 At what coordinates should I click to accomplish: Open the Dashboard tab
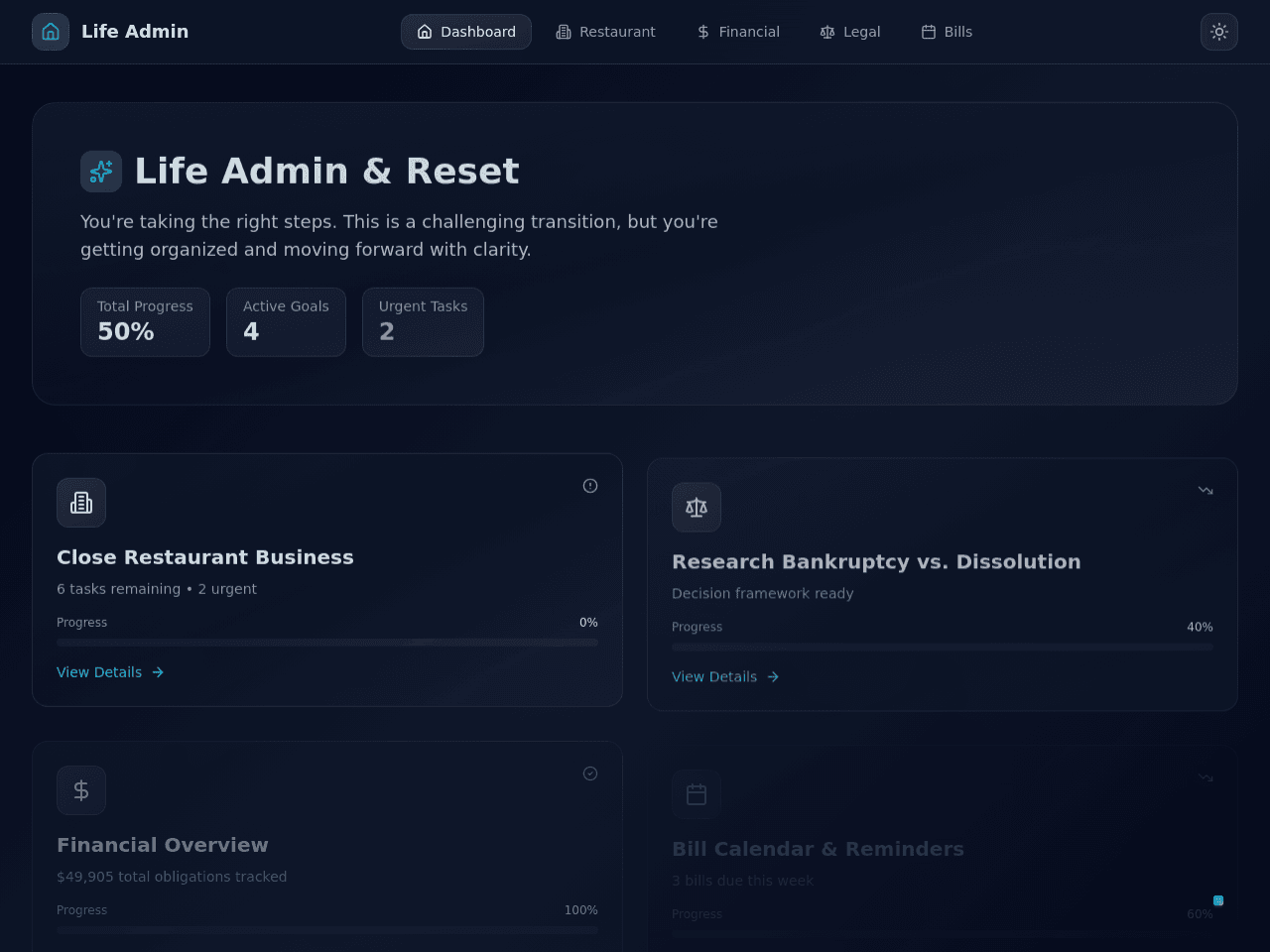pos(466,32)
